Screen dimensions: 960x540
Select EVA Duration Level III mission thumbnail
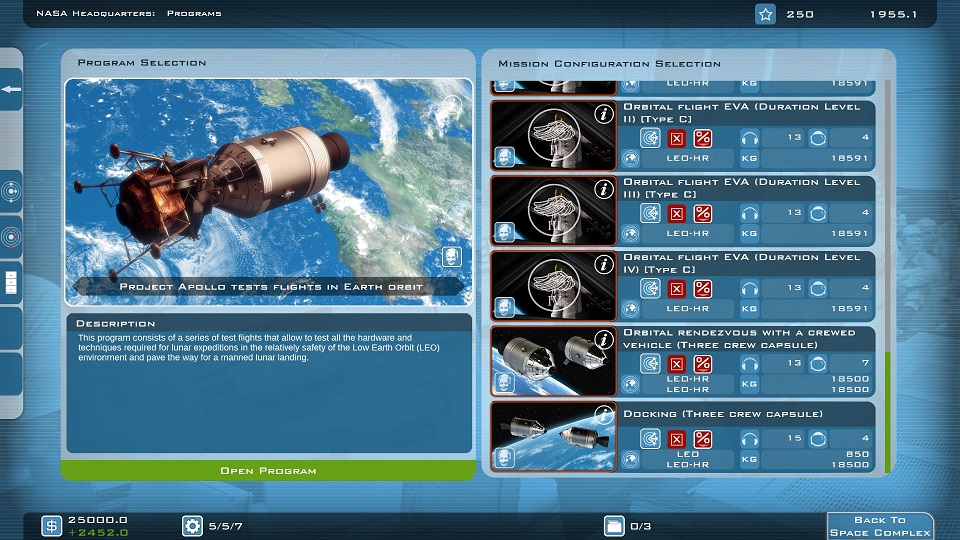553,211
